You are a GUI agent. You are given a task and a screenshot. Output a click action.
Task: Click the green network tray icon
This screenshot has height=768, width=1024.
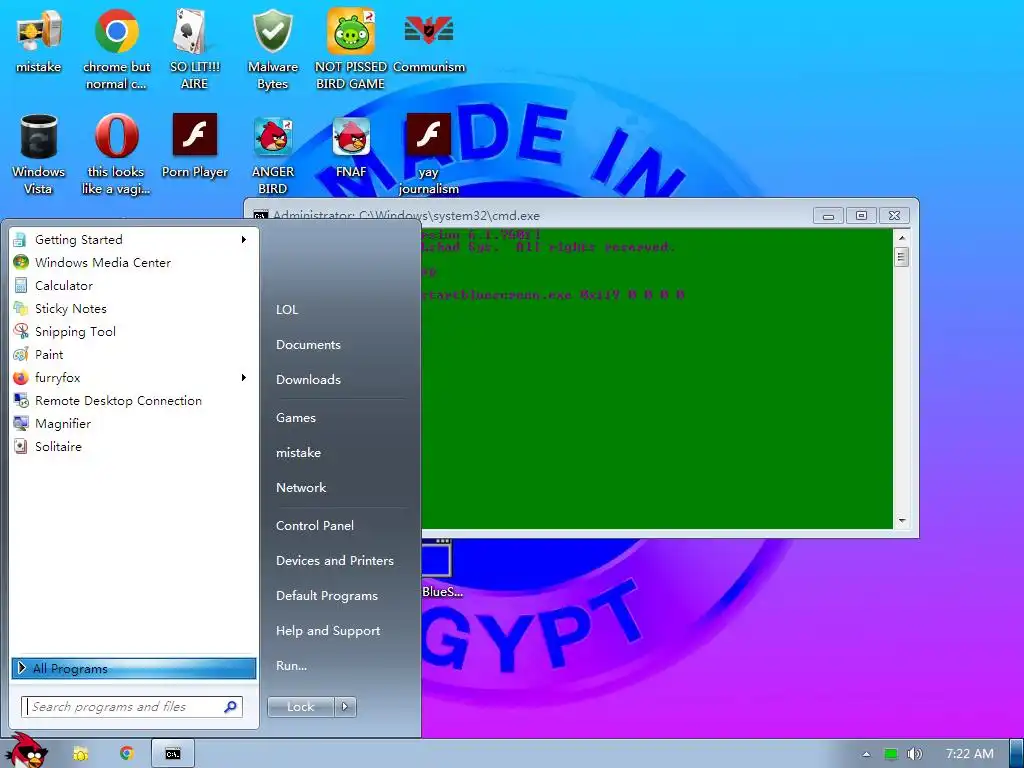890,754
